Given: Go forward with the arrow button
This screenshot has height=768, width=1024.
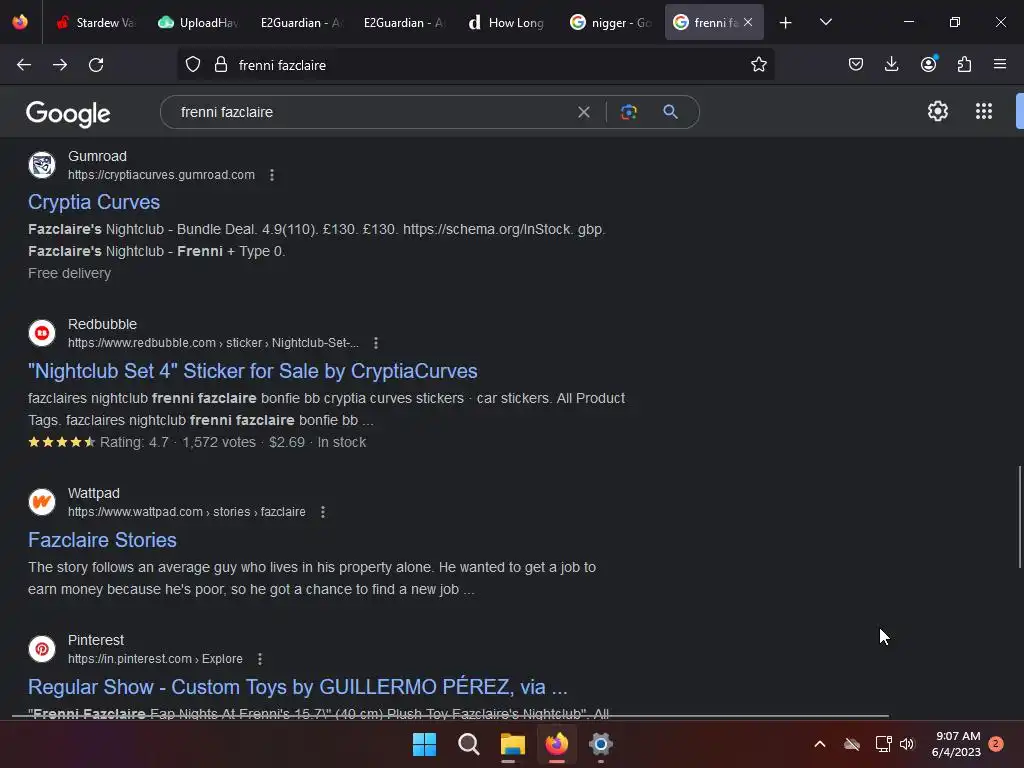Looking at the screenshot, I should 60,65.
